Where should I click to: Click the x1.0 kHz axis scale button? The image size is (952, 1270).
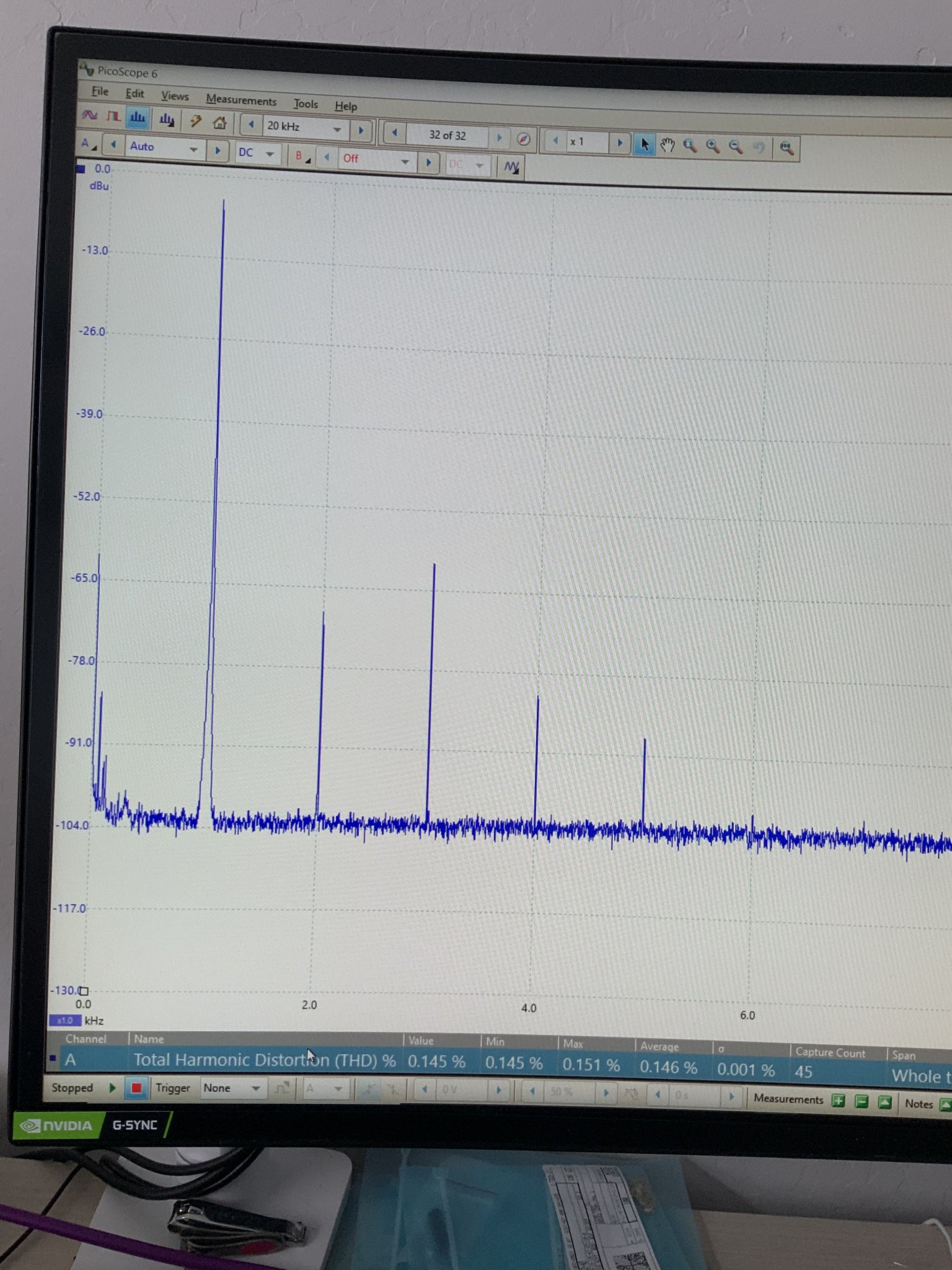pyautogui.click(x=64, y=1020)
